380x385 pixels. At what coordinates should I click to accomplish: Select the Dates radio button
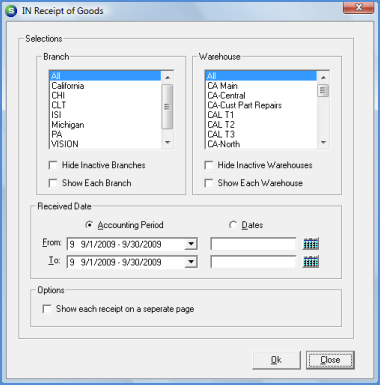pos(233,225)
